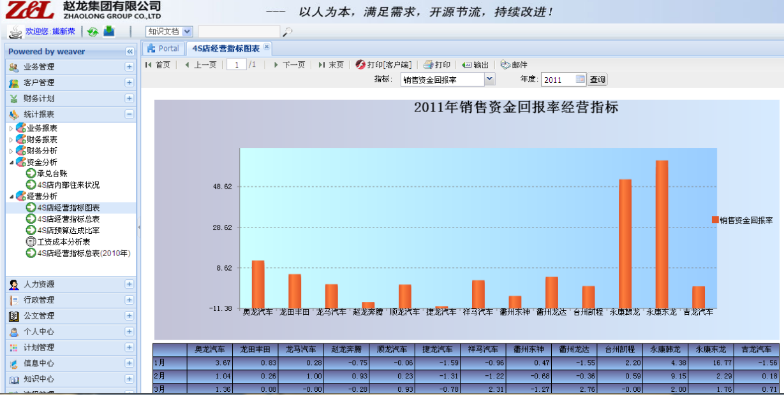Switch to the Portal tab
Screen dimensions: 784x396
click(164, 48)
